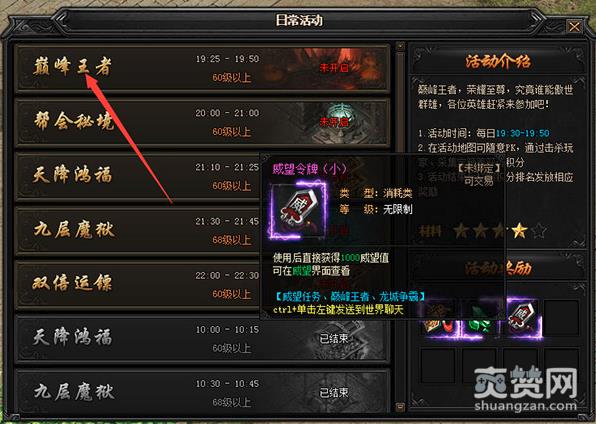This screenshot has height=424, width=596.
Task: Click the 已结束 status of 10:00 event
Action: pyautogui.click(x=334, y=338)
